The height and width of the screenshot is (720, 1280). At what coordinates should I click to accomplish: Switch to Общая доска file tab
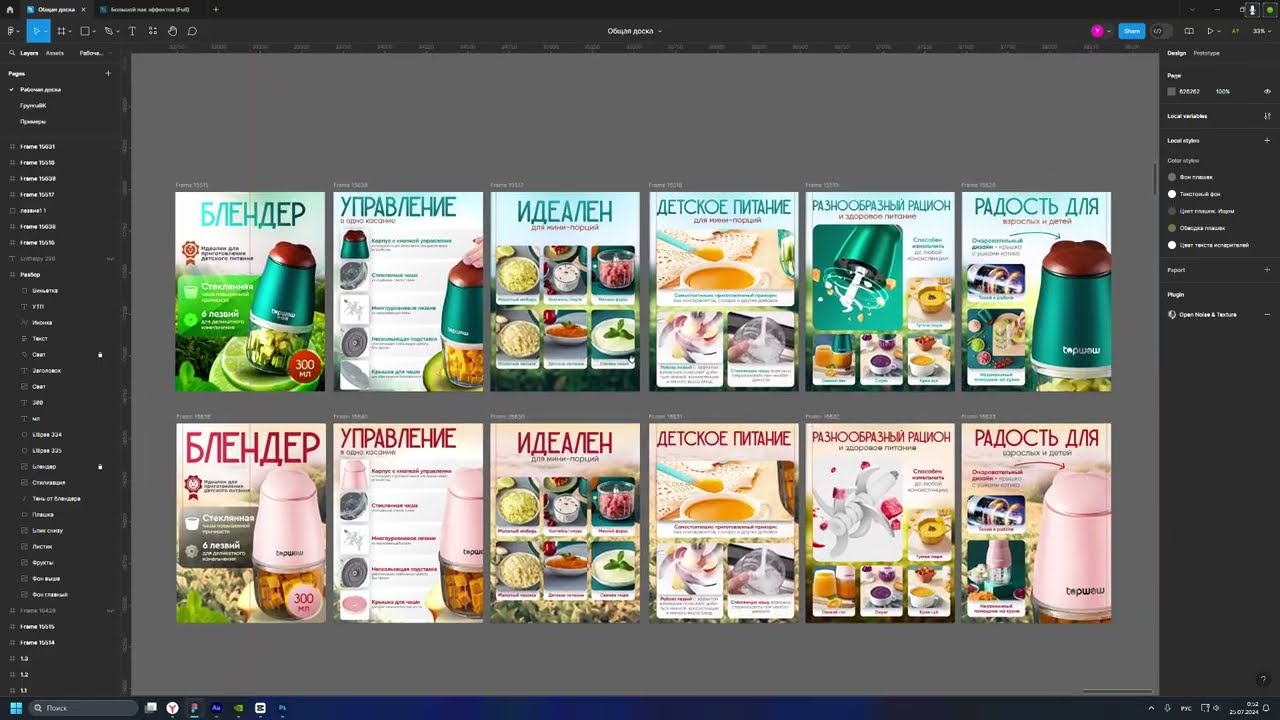pos(56,9)
